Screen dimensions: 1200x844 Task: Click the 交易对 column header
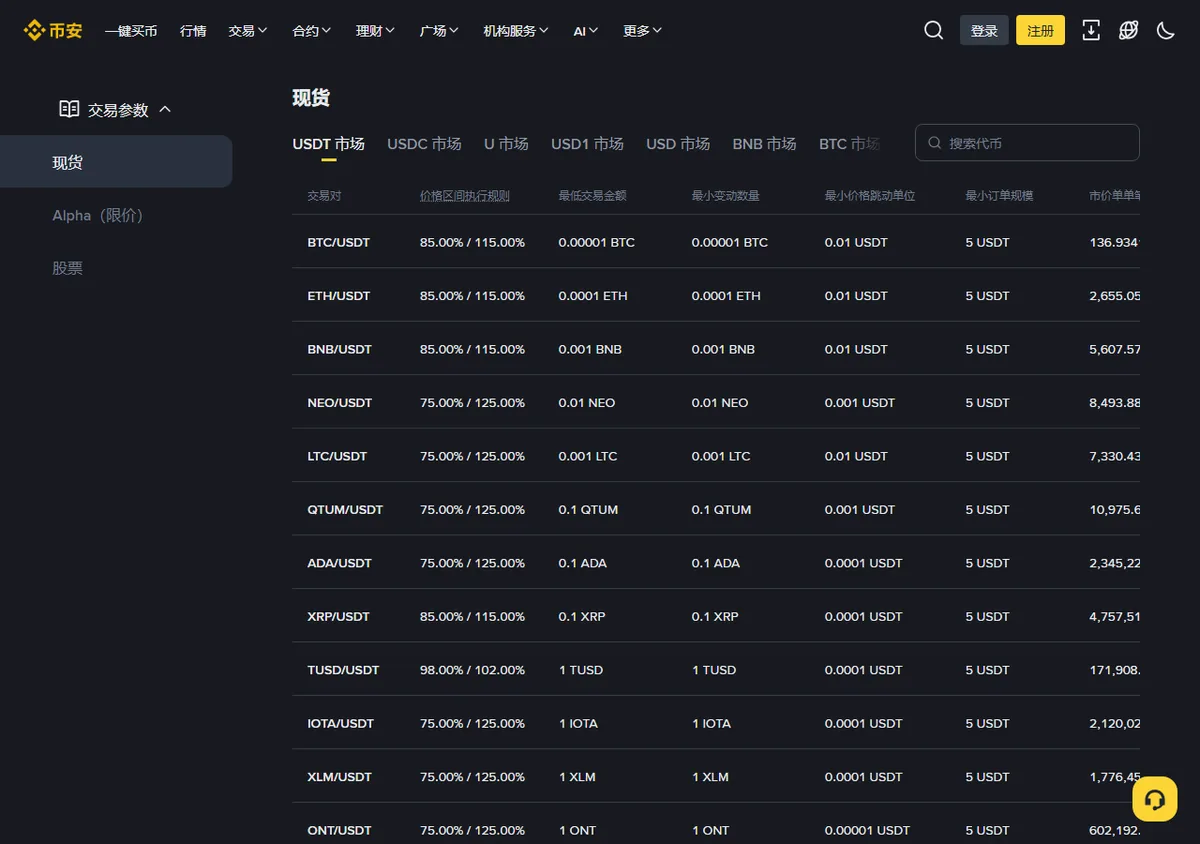324,196
